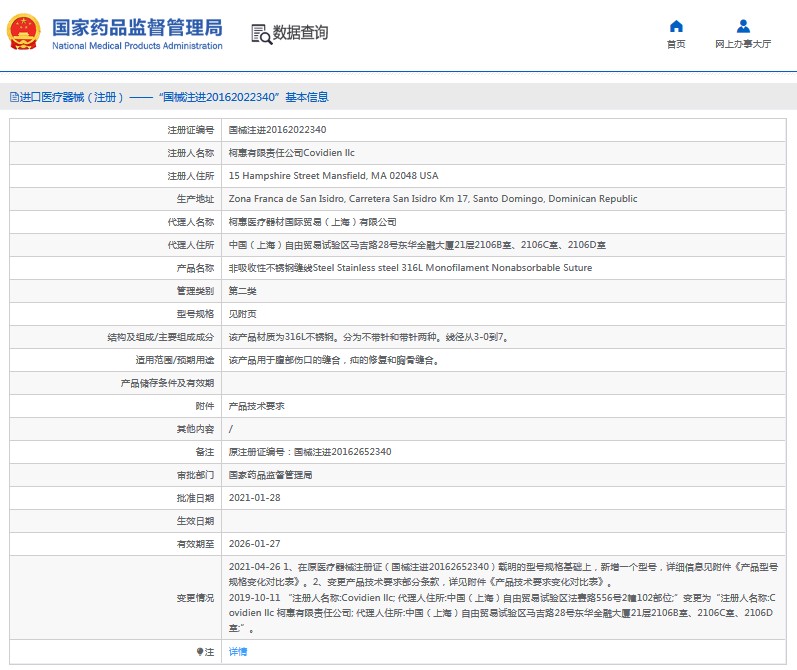Click the product name Steel Stainless steel suture
The width and height of the screenshot is (797, 670).
(x=410, y=268)
